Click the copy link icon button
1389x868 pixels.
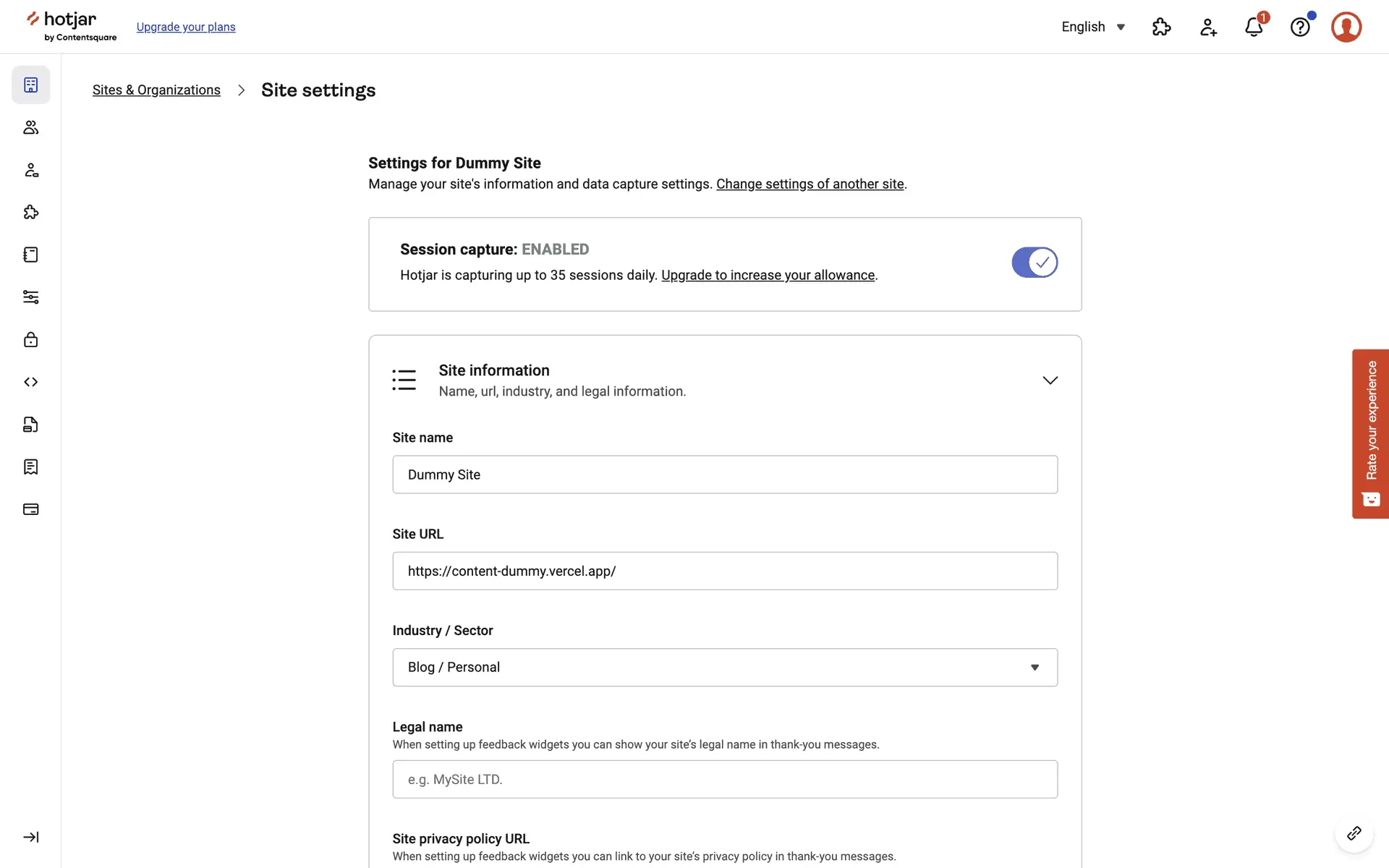tap(1354, 833)
